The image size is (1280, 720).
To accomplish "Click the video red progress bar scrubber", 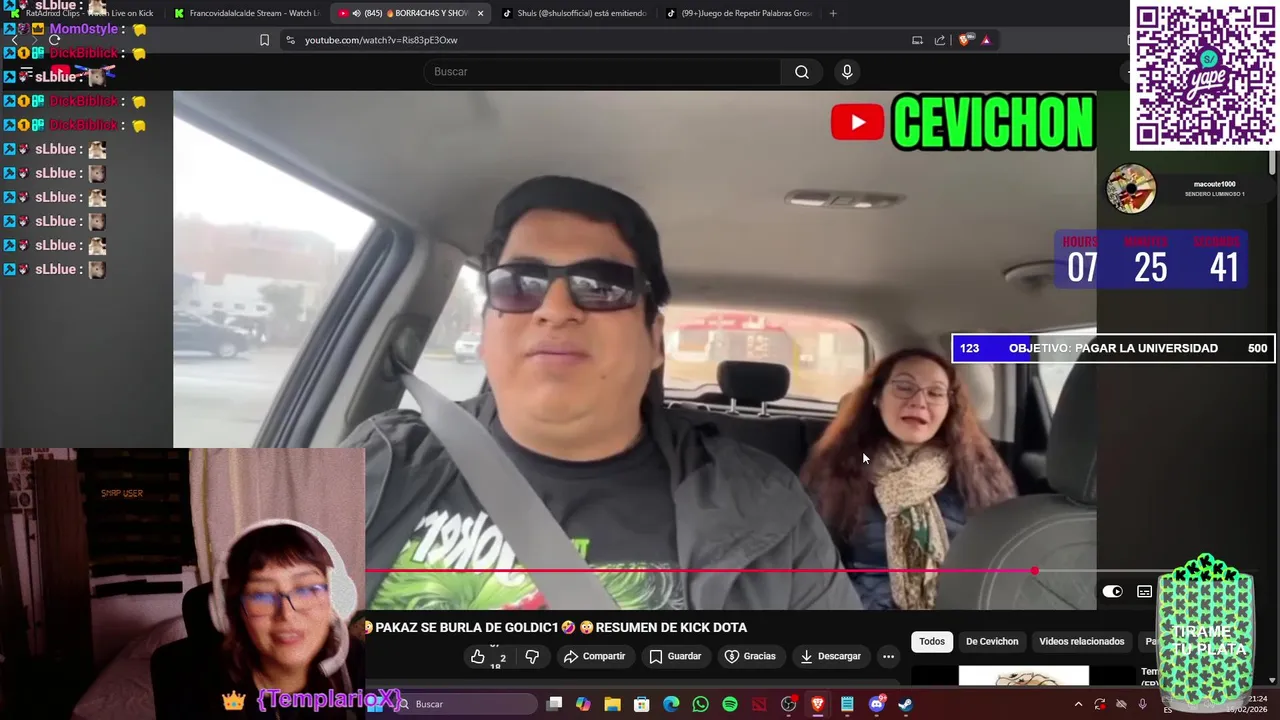I will tap(1034, 571).
